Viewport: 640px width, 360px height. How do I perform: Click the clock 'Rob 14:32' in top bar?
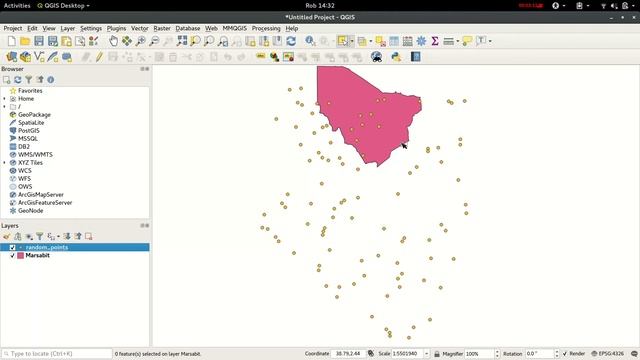pos(320,6)
